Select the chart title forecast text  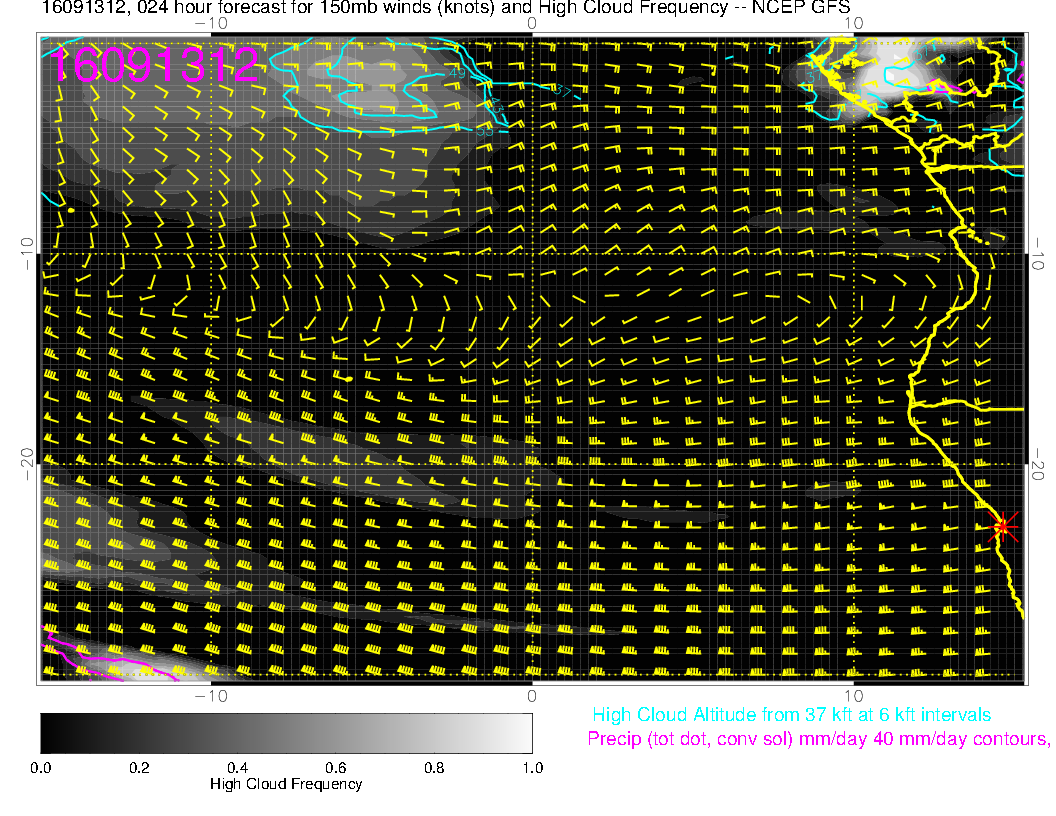(x=446, y=8)
